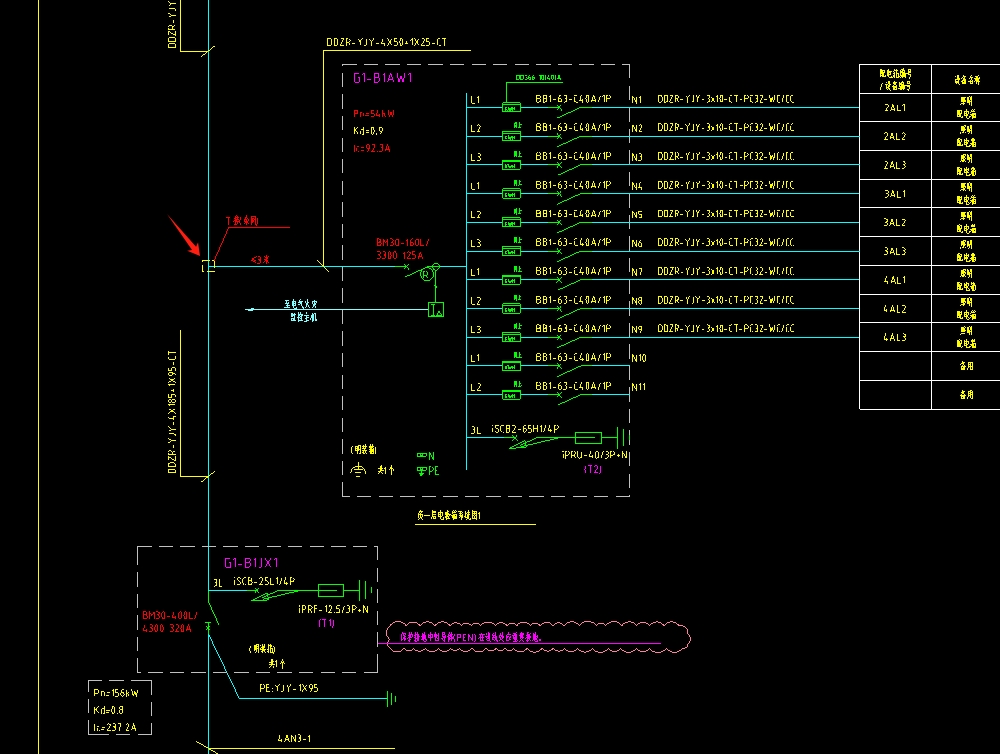
Task: Select the kWh meter symbol on the N11 row
Action: click(x=511, y=395)
